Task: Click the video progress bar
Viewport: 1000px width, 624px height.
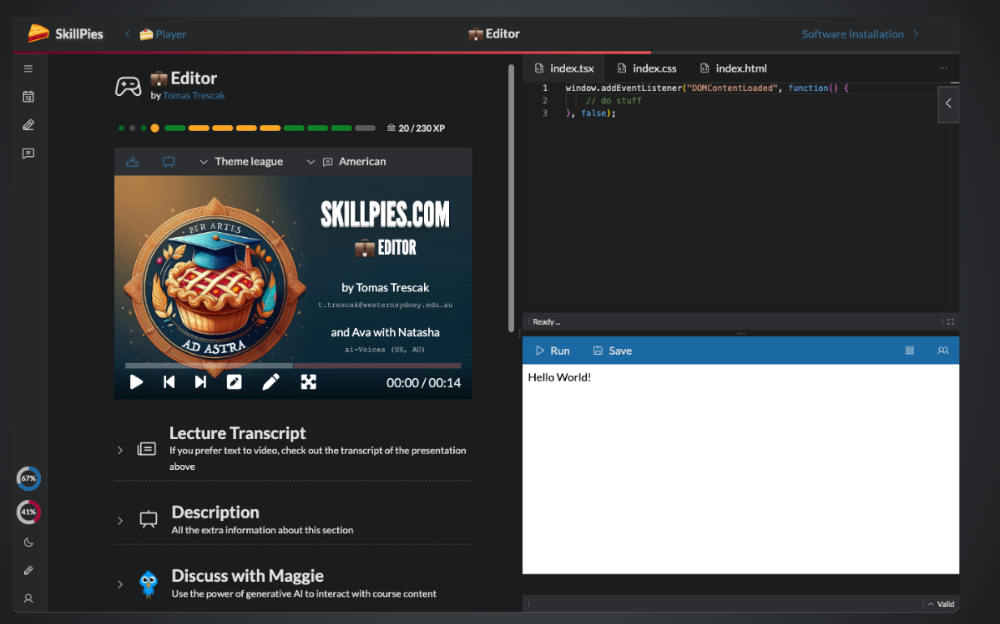Action: (292, 365)
